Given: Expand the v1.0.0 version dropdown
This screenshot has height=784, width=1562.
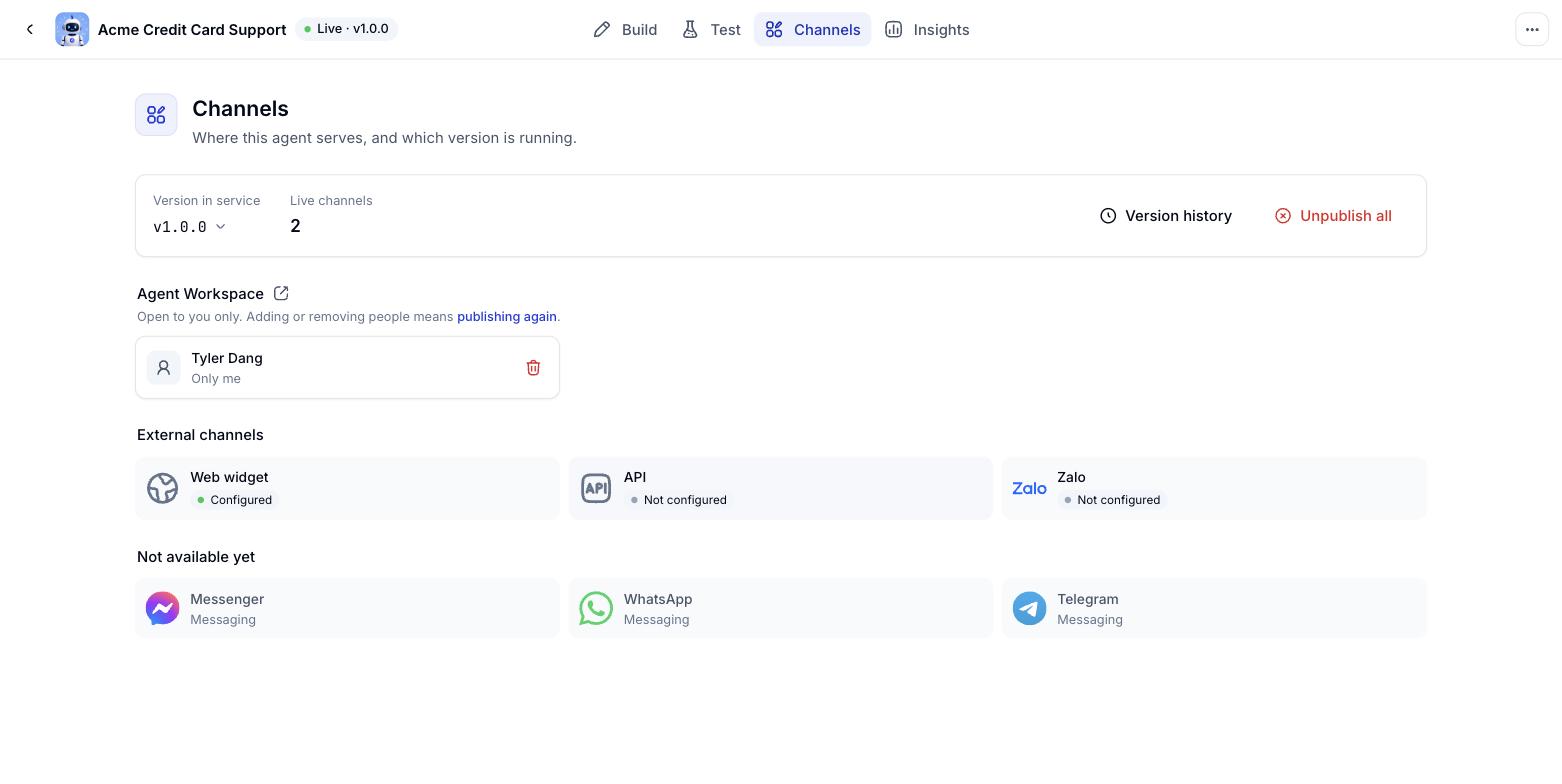Looking at the screenshot, I should tap(189, 227).
